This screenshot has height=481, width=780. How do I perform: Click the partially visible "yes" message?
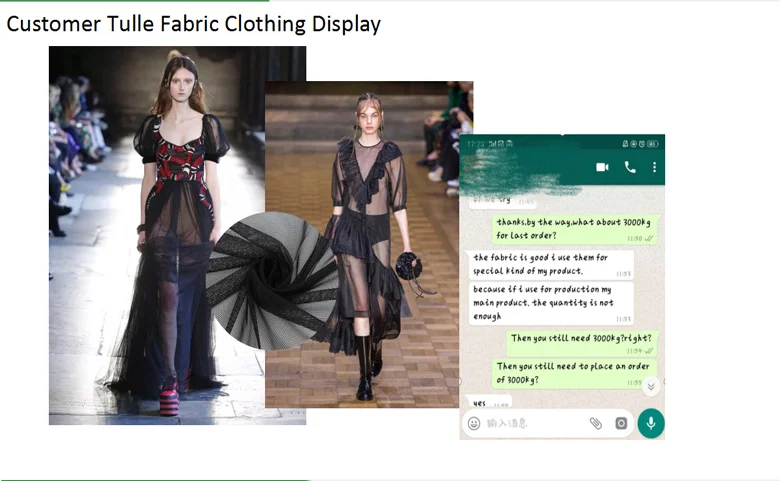(x=480, y=402)
